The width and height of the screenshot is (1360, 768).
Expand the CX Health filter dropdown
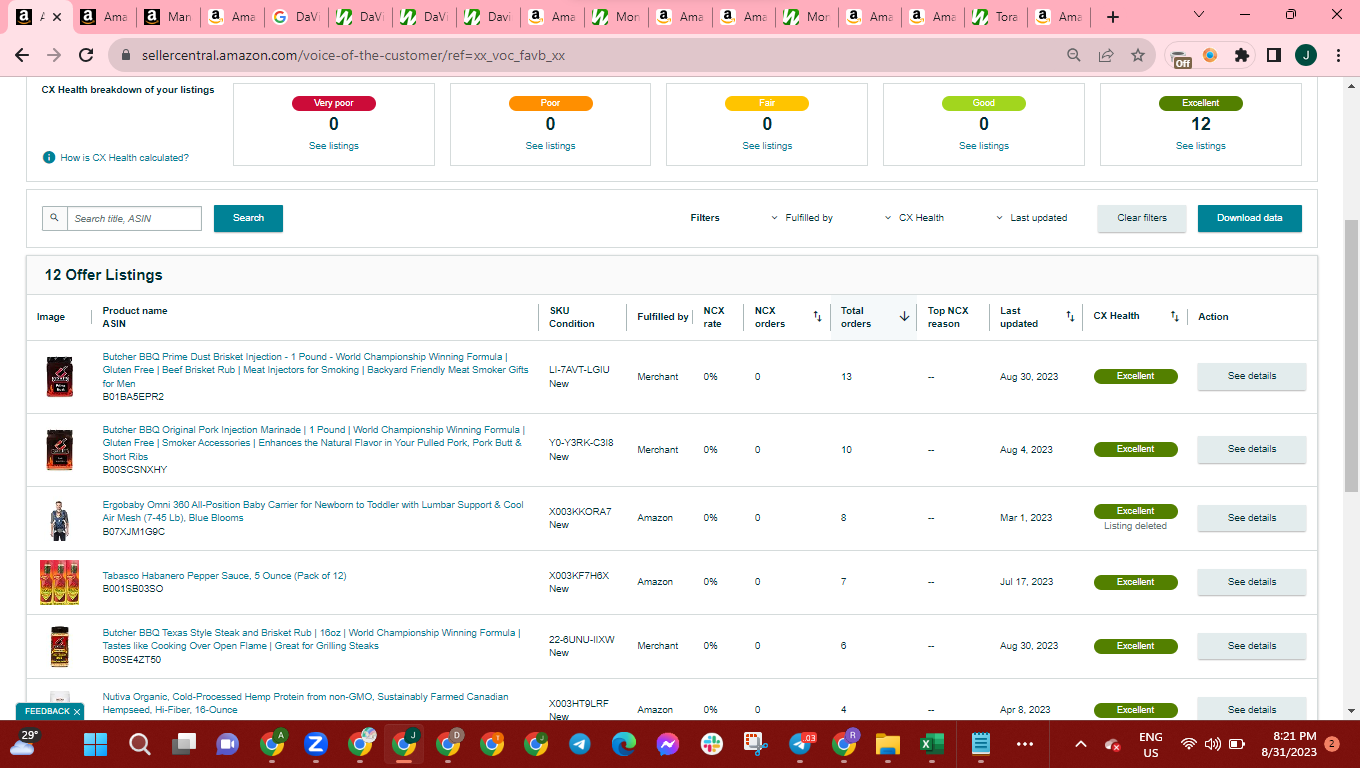(x=915, y=218)
